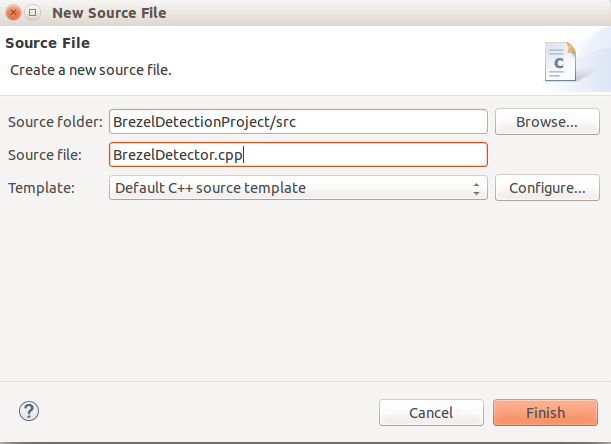This screenshot has width=611, height=444.
Task: Browse for a source folder
Action: point(547,122)
